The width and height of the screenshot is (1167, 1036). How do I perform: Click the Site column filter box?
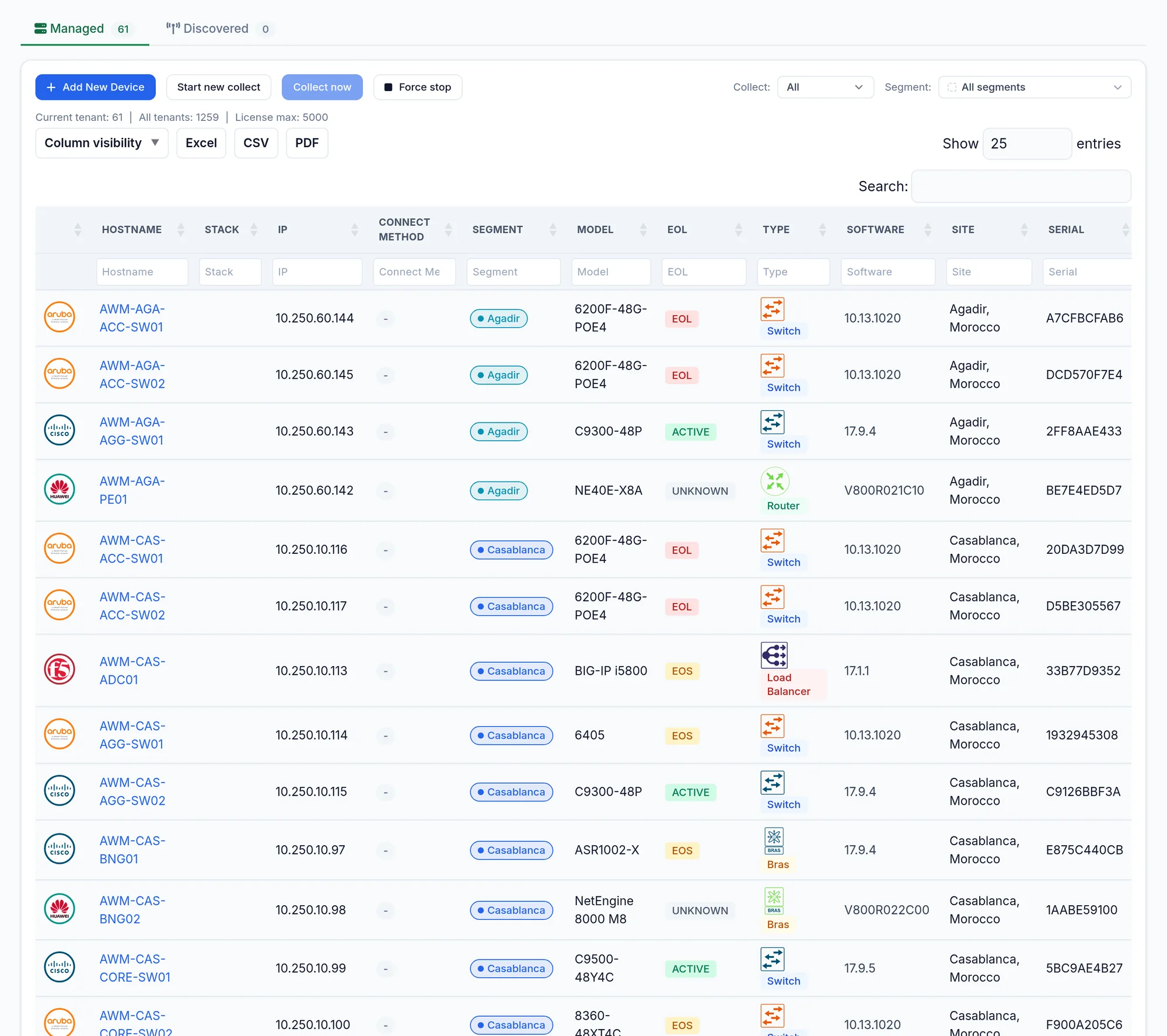click(x=989, y=272)
